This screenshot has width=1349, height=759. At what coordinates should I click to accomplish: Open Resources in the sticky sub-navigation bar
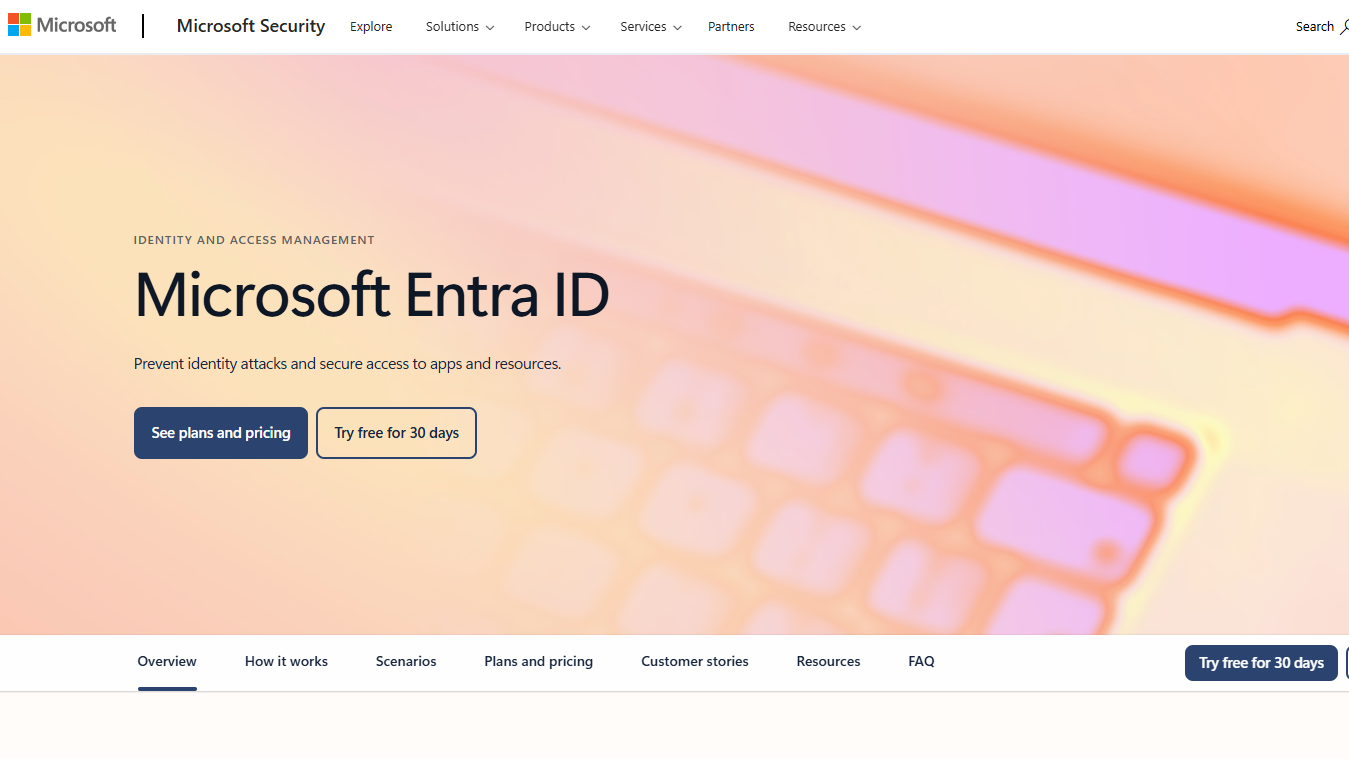[x=827, y=661]
